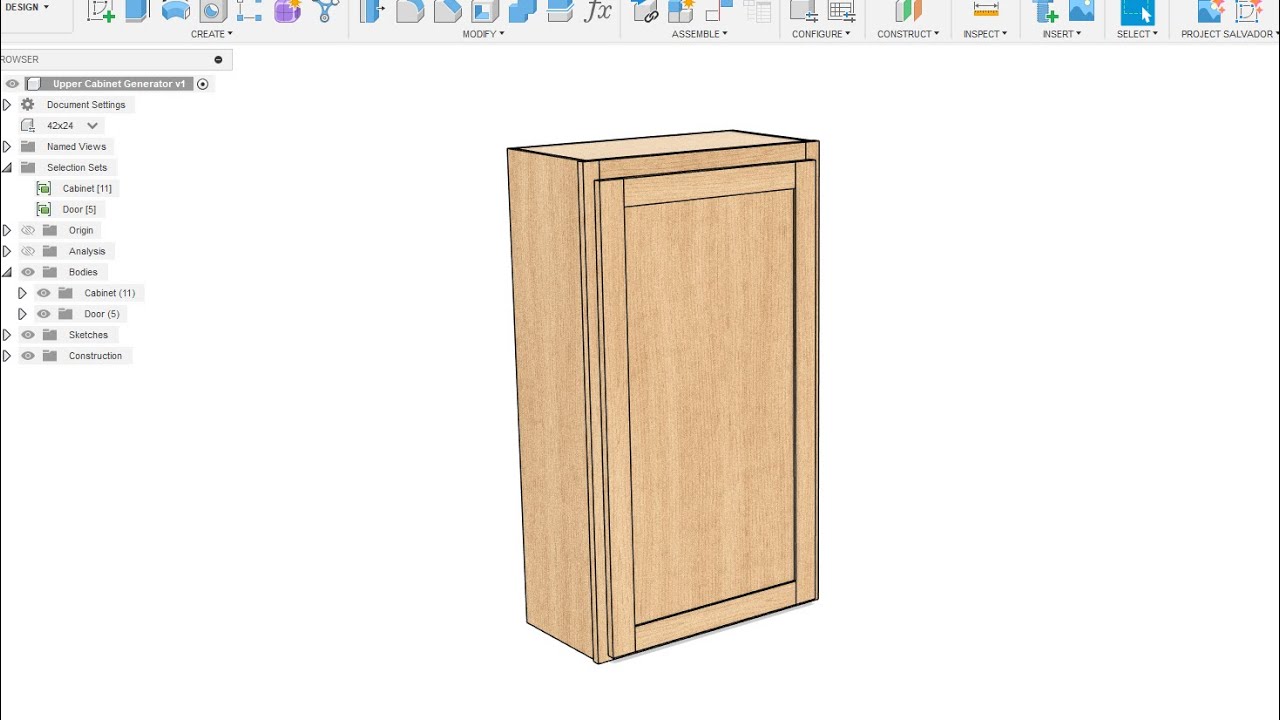
Task: Select the Offset Face tool icon
Action: (560, 11)
